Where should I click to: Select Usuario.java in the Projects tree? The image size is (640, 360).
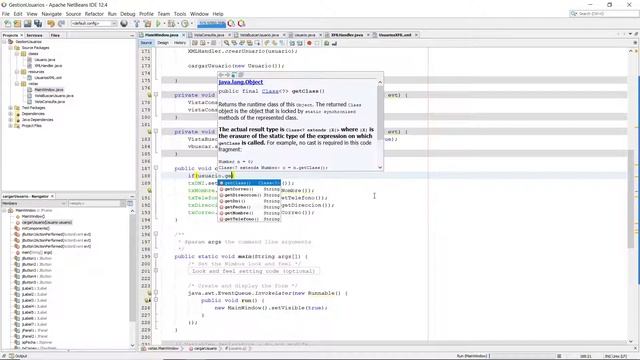[x=44, y=60]
